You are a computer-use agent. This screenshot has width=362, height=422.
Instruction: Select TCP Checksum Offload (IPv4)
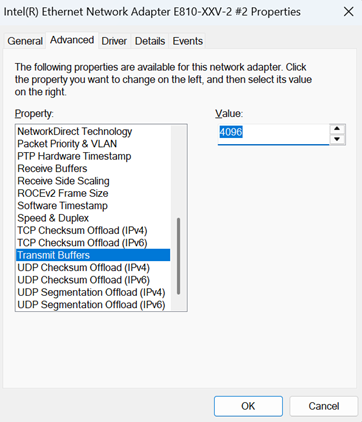(93, 230)
